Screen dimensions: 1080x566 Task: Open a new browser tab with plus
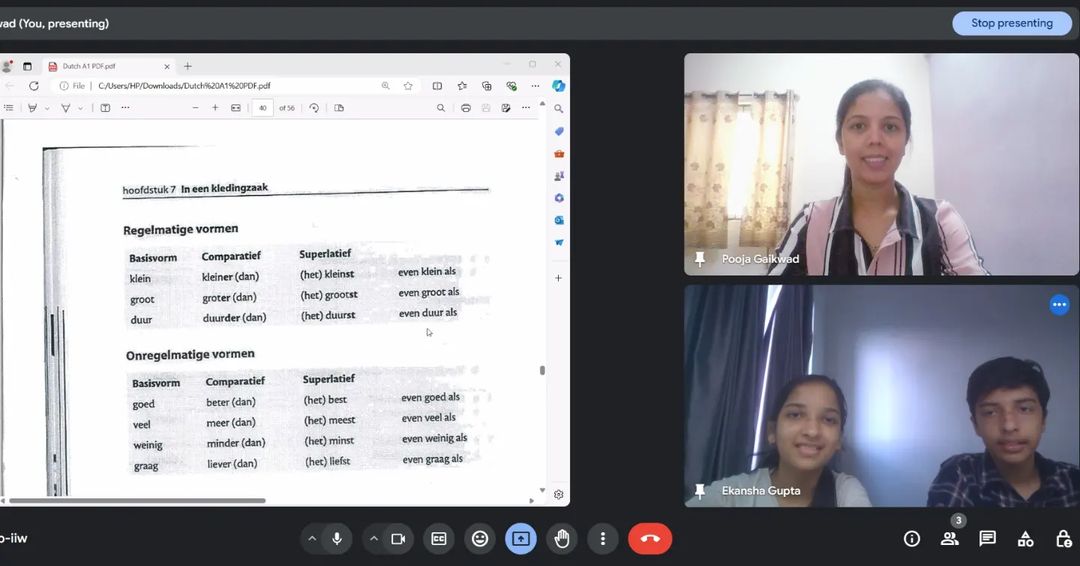187,66
